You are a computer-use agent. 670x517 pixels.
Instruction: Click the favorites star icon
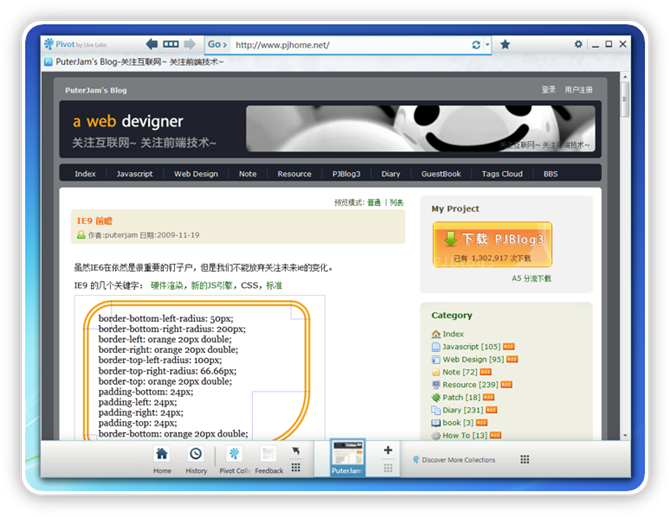pyautogui.click(x=505, y=45)
